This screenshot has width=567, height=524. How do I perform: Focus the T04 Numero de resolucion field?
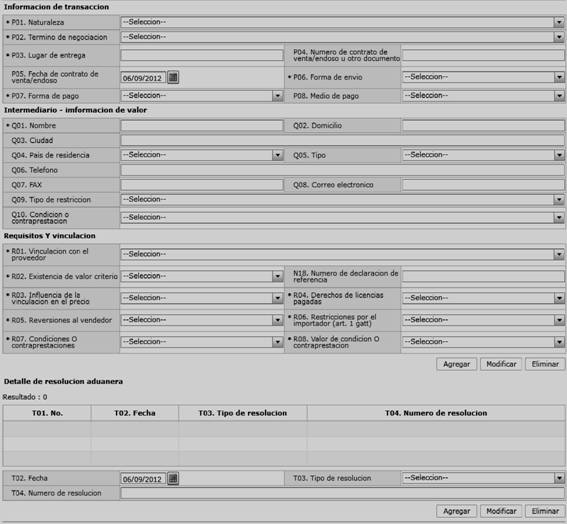(x=342, y=493)
